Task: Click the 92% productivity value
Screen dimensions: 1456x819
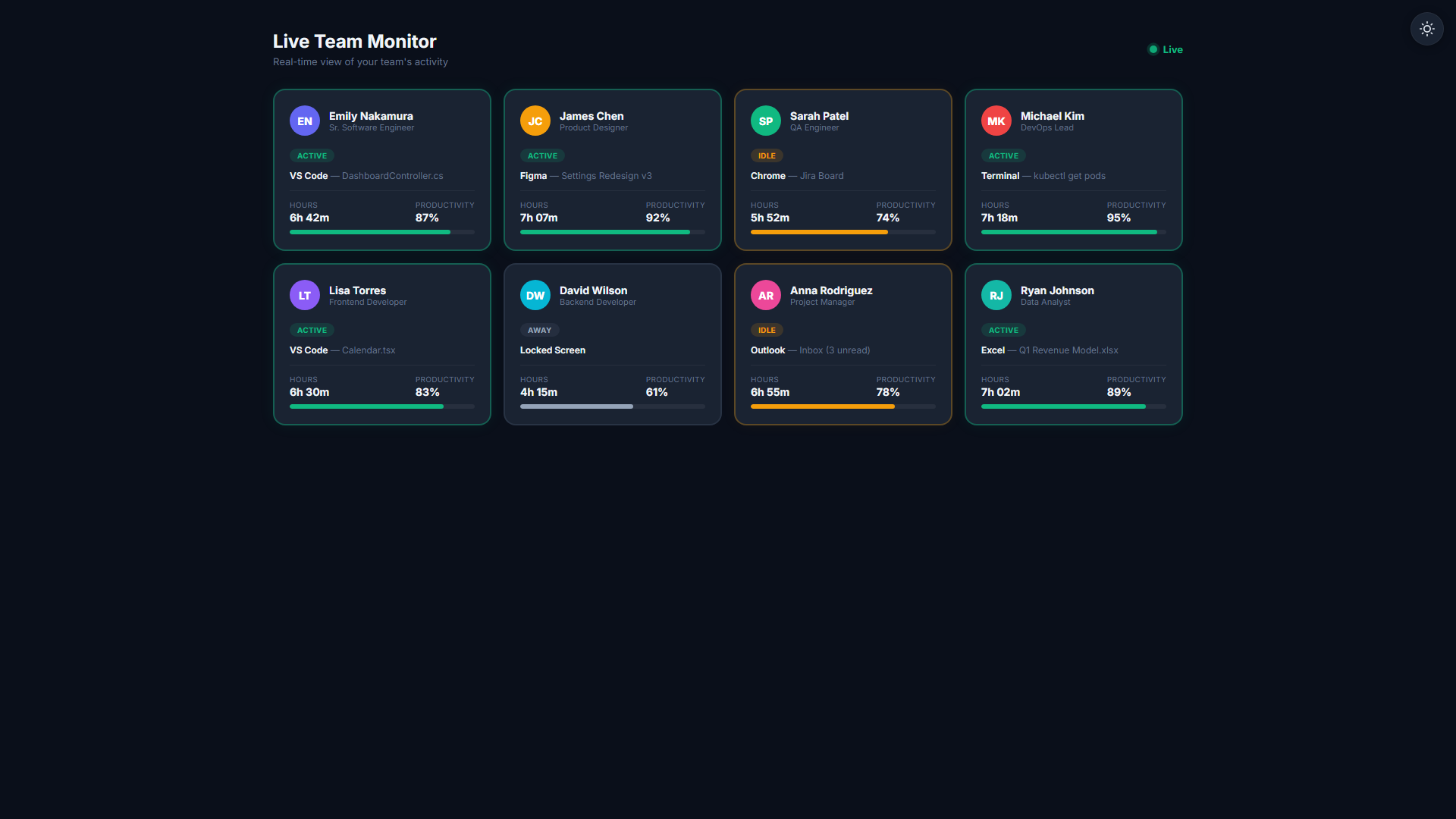Action: coord(657,218)
